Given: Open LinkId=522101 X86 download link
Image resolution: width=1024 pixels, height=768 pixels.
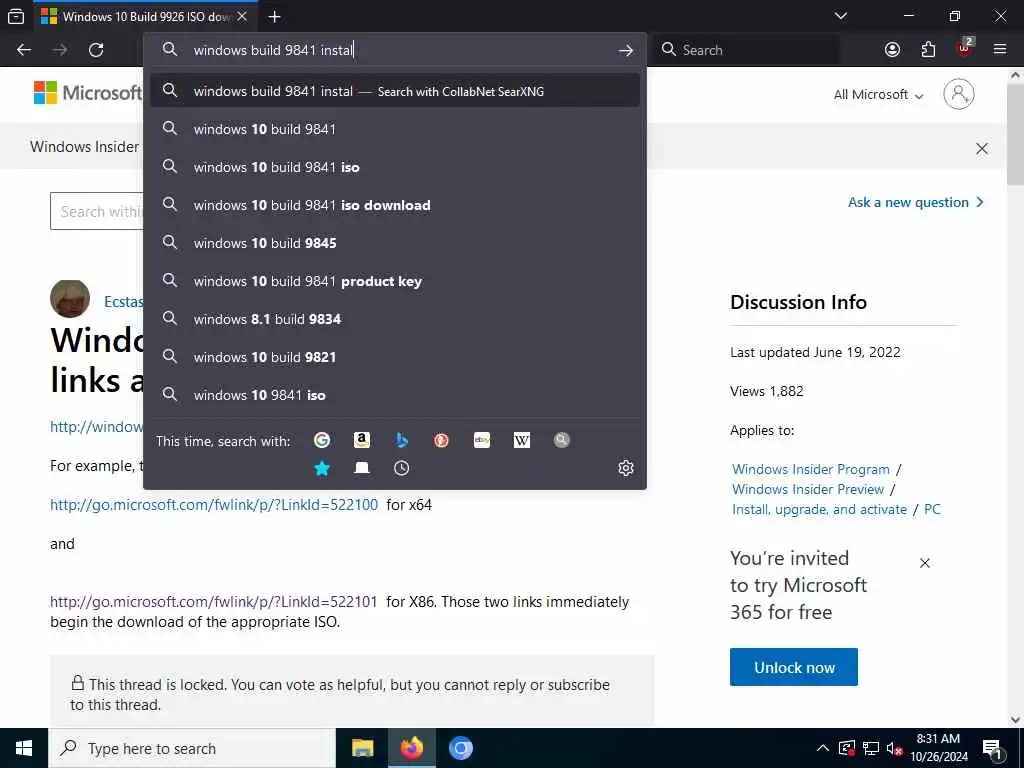Looking at the screenshot, I should (214, 601).
